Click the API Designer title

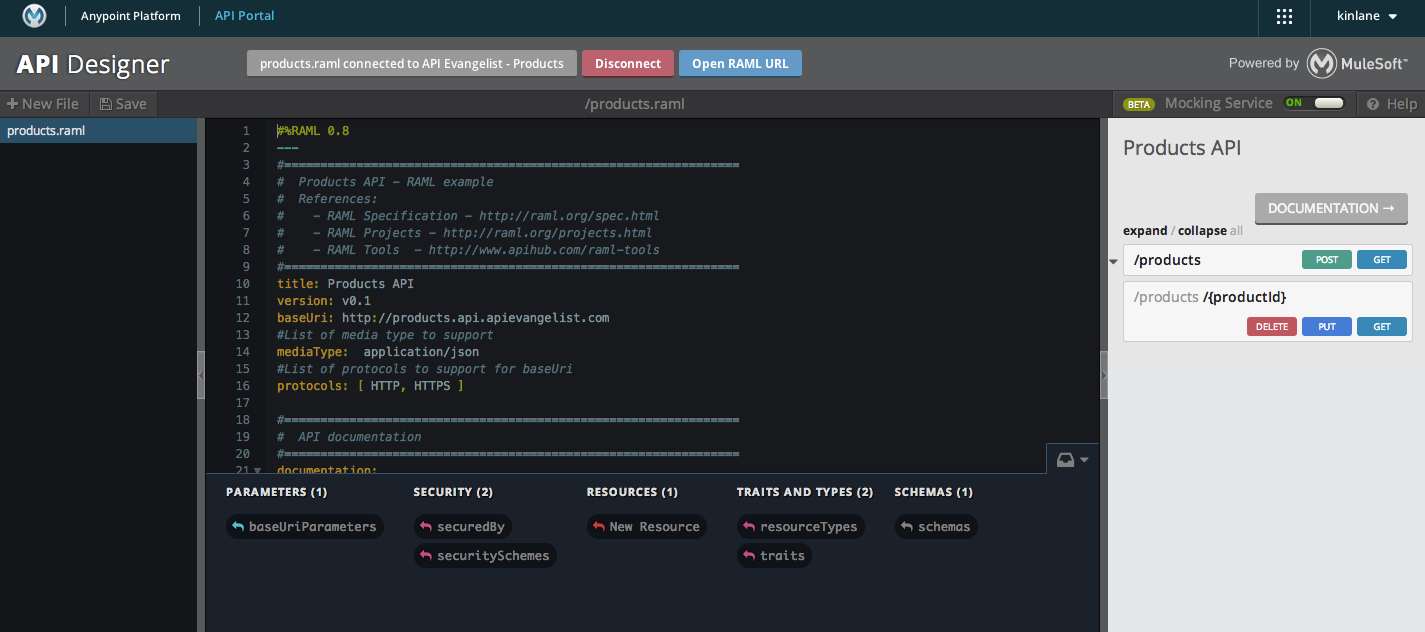93,65
